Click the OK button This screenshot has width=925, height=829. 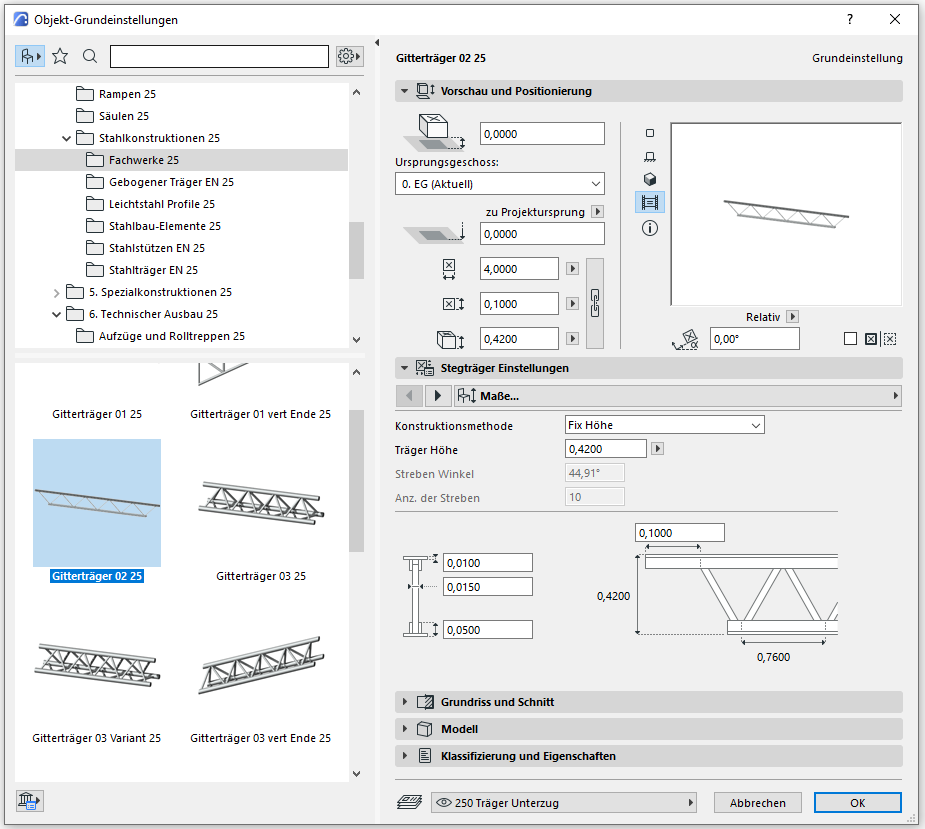pyautogui.click(x=857, y=803)
